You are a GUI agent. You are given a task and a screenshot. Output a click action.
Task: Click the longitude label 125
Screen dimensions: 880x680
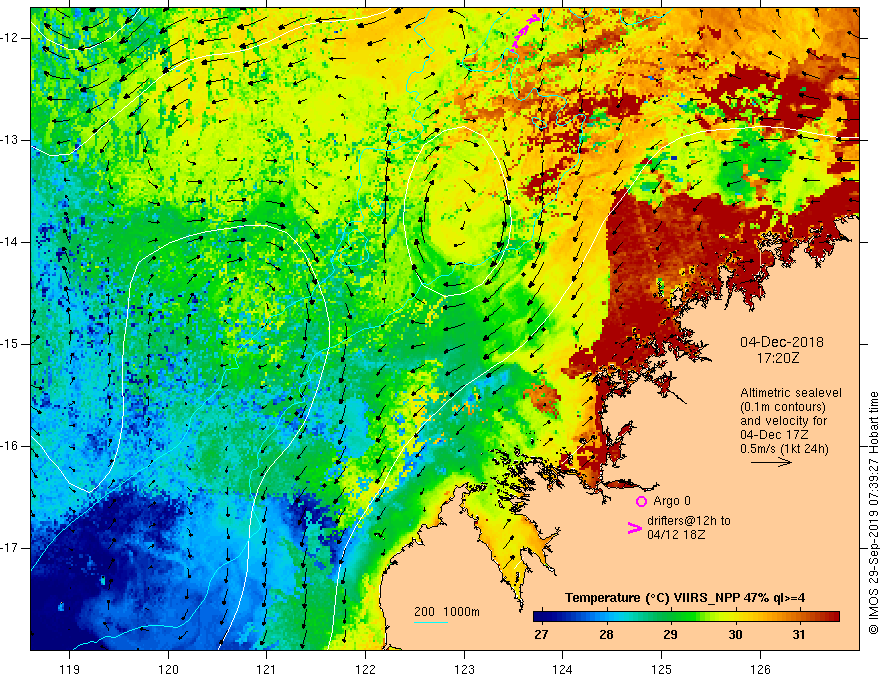tap(662, 669)
